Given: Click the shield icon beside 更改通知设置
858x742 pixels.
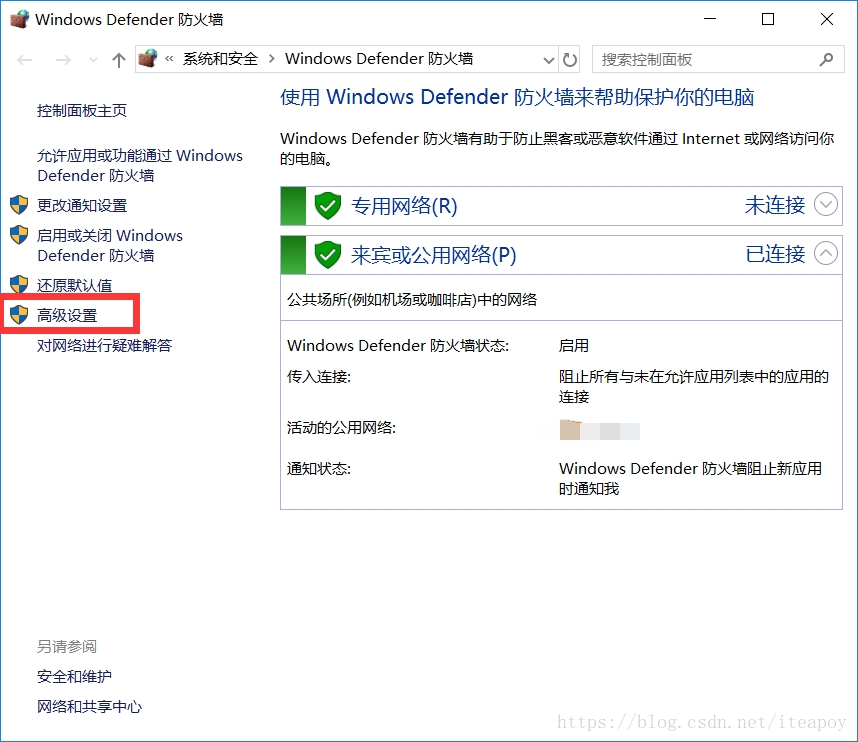Looking at the screenshot, I should (19, 205).
